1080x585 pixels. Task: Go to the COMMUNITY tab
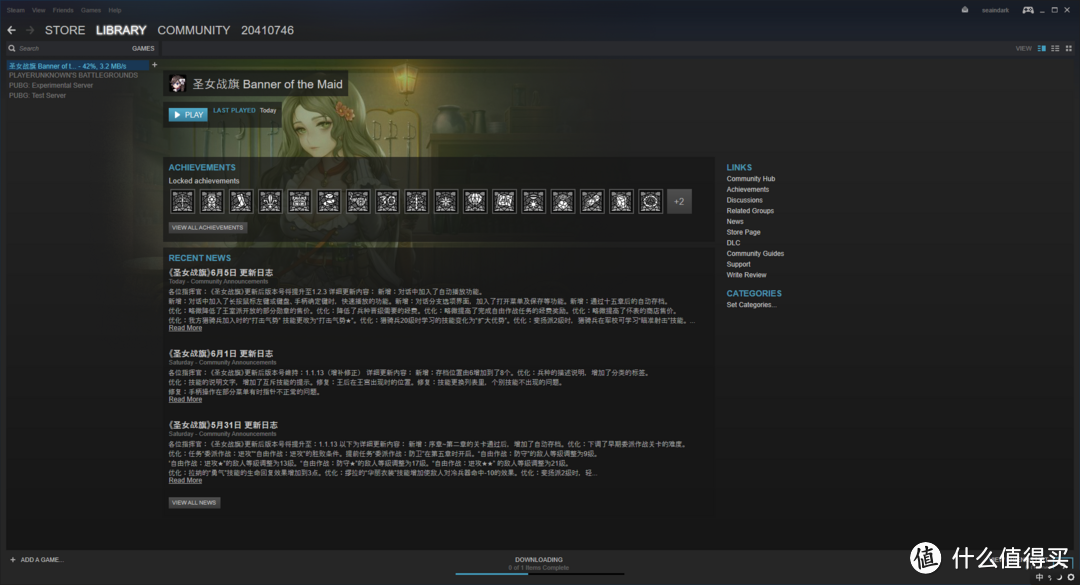194,30
